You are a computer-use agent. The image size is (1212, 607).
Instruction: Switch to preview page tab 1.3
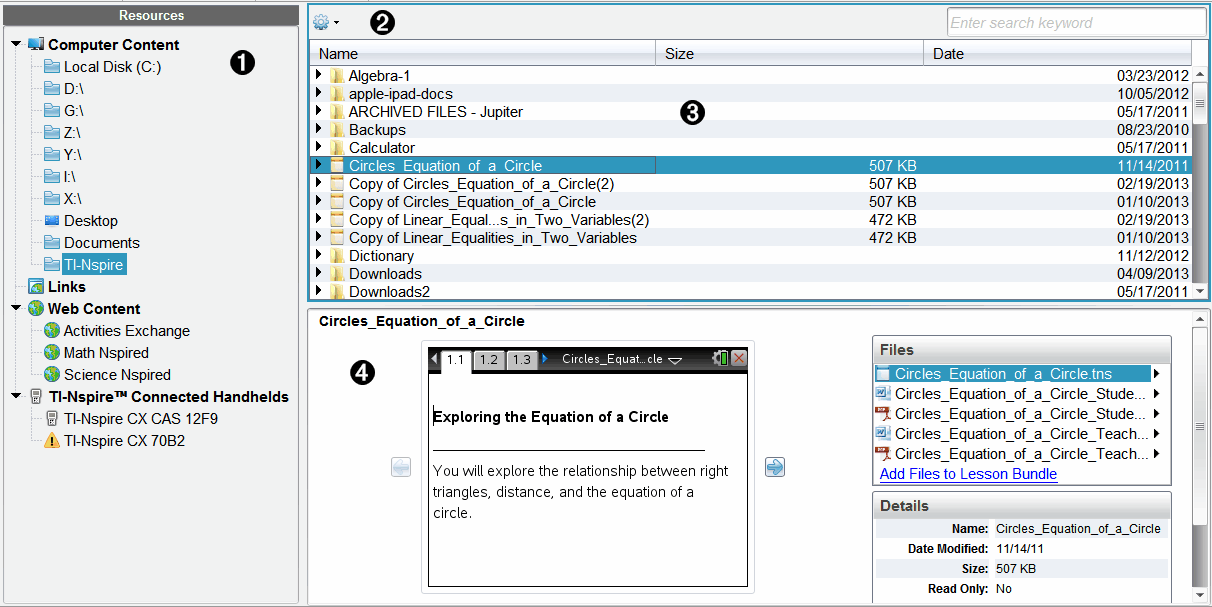(x=521, y=358)
